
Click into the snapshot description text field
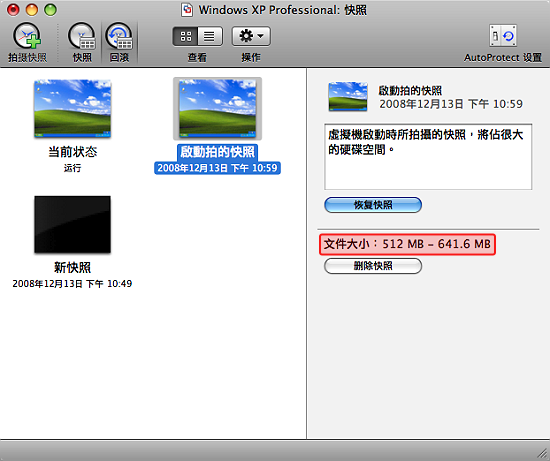pos(428,156)
